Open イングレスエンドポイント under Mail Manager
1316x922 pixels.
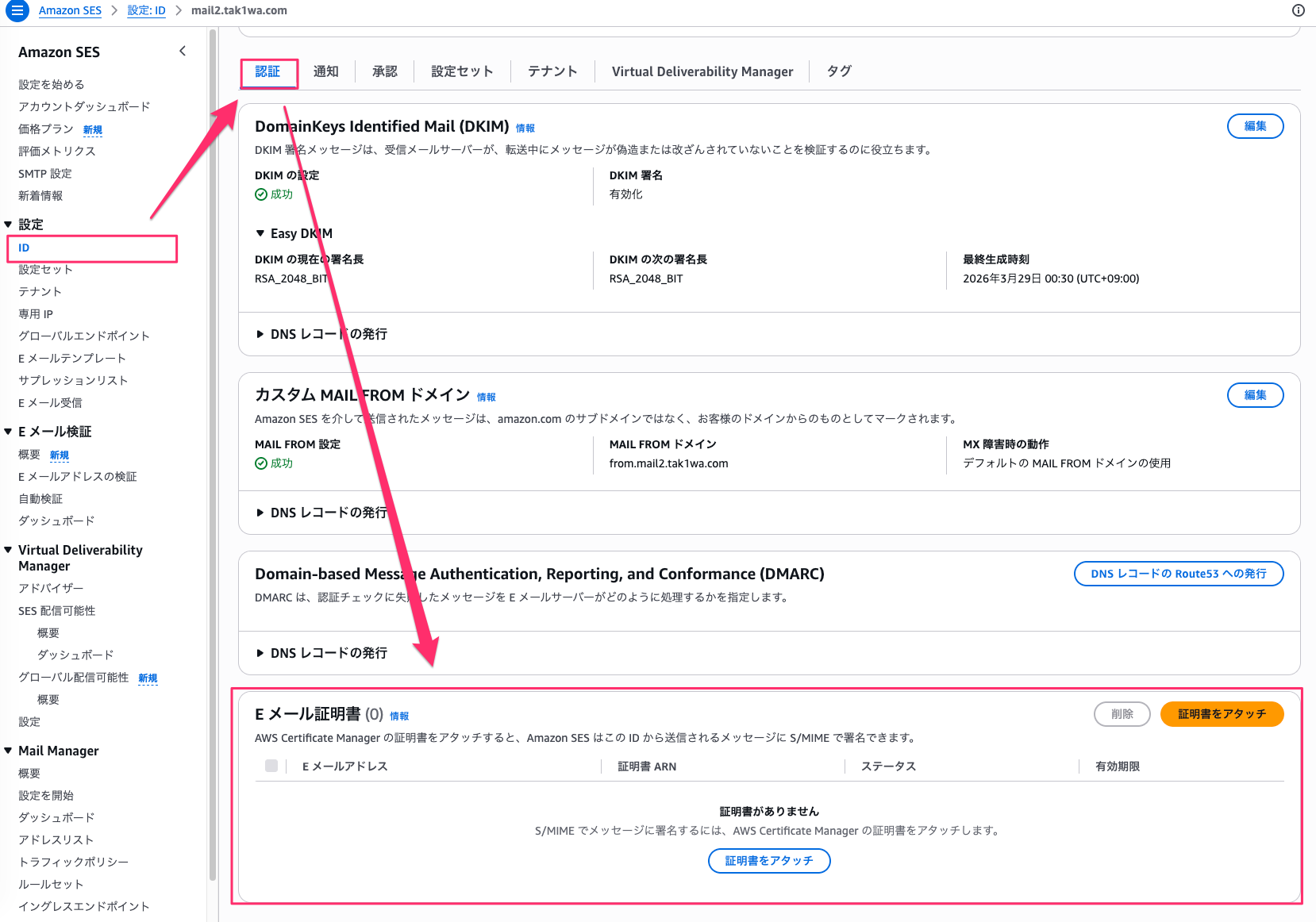(84, 906)
